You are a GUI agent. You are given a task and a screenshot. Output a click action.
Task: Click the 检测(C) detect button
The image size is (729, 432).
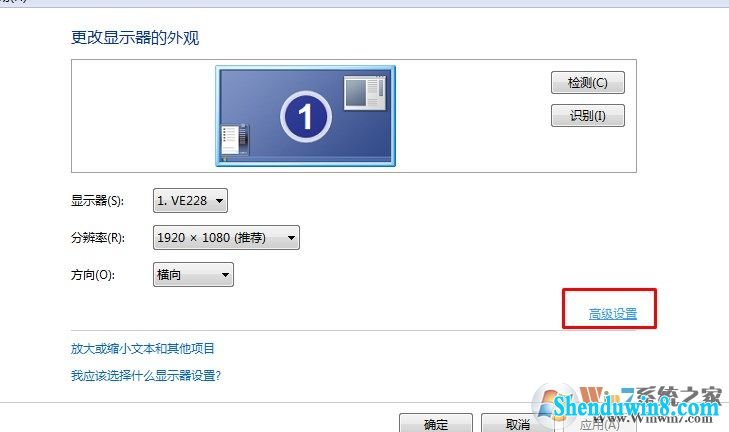tap(588, 83)
